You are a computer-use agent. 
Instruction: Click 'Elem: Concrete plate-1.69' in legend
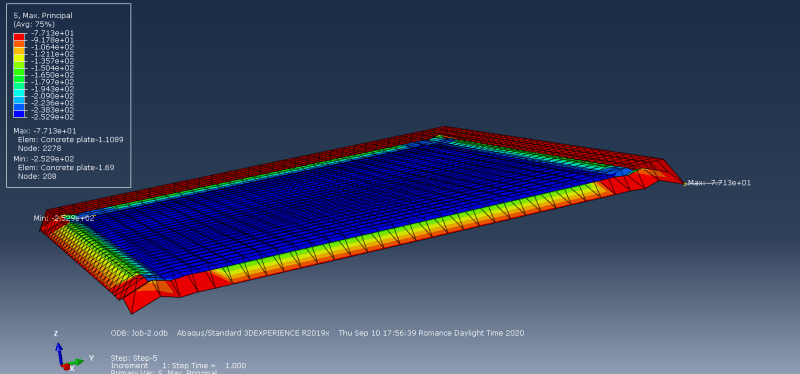[66, 167]
